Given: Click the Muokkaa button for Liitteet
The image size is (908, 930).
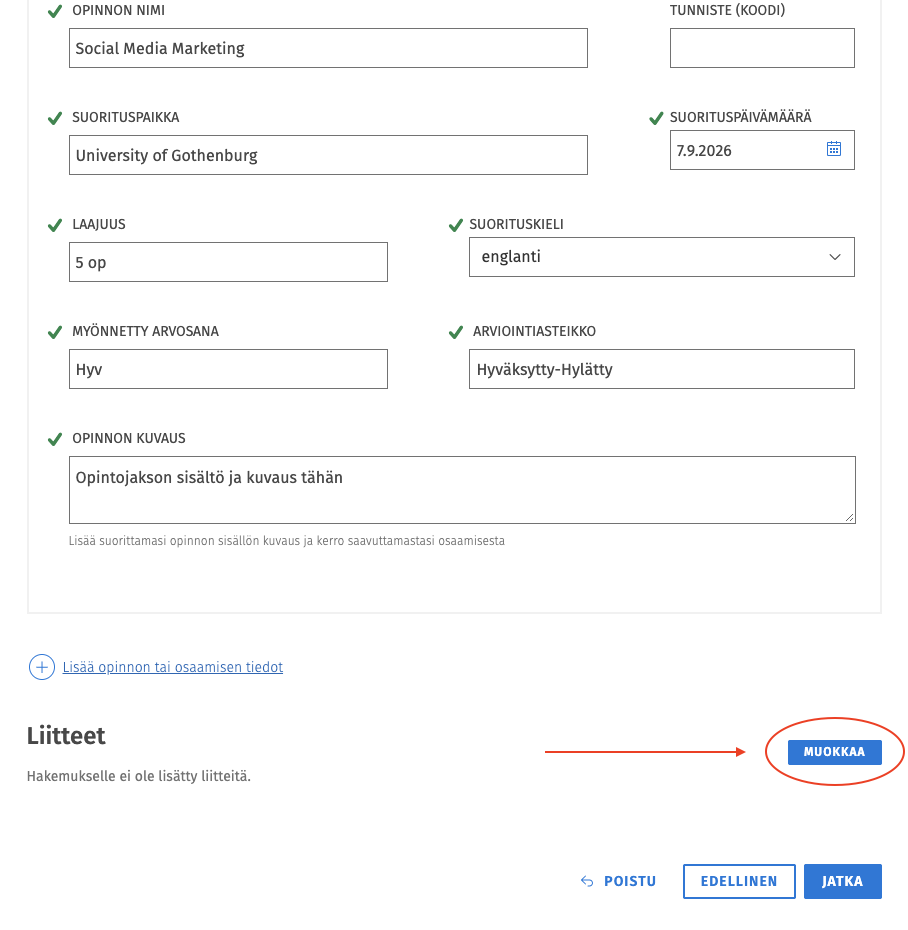Looking at the screenshot, I should [834, 752].
